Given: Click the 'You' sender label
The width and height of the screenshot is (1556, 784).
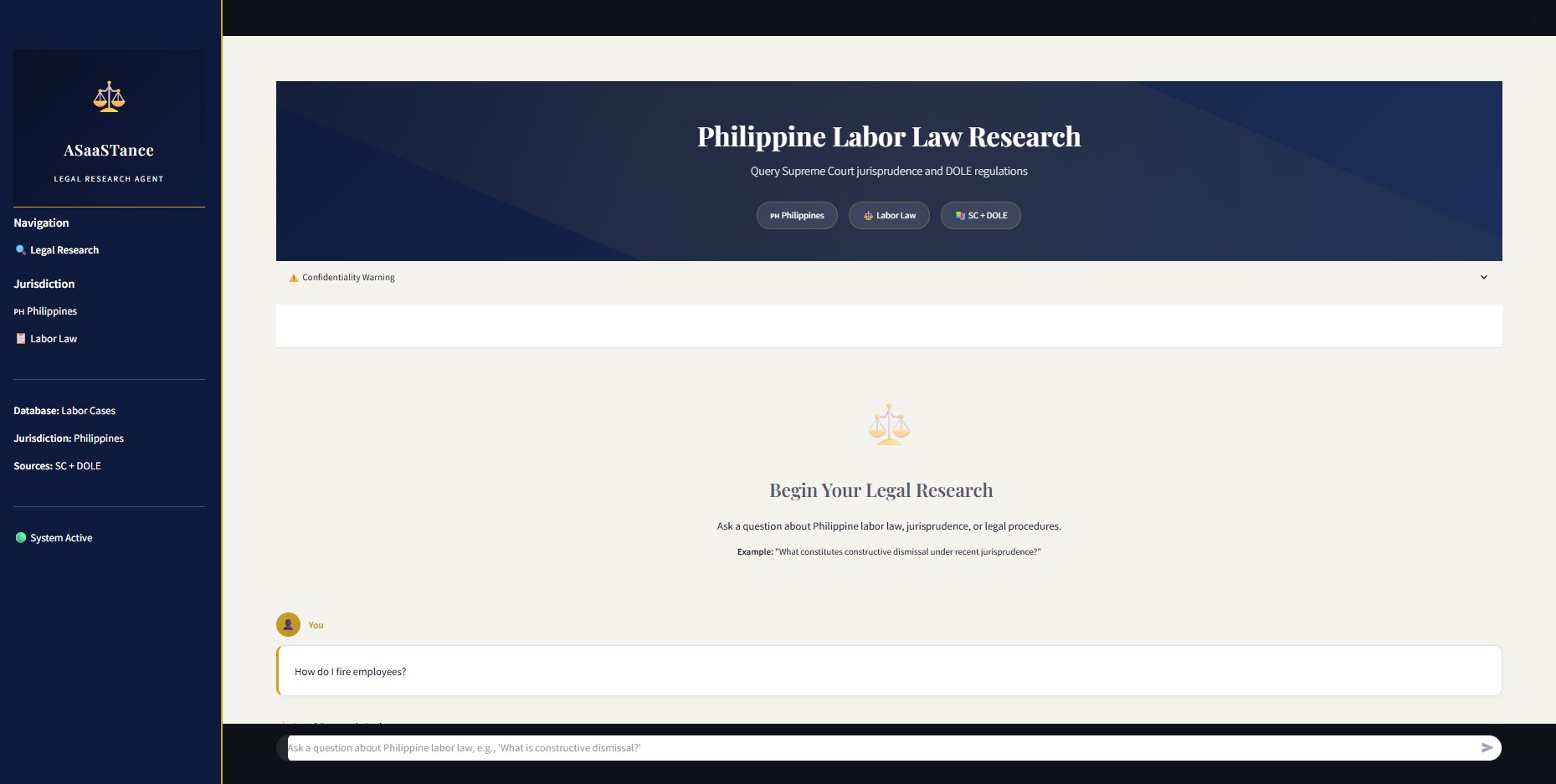Looking at the screenshot, I should [x=316, y=625].
